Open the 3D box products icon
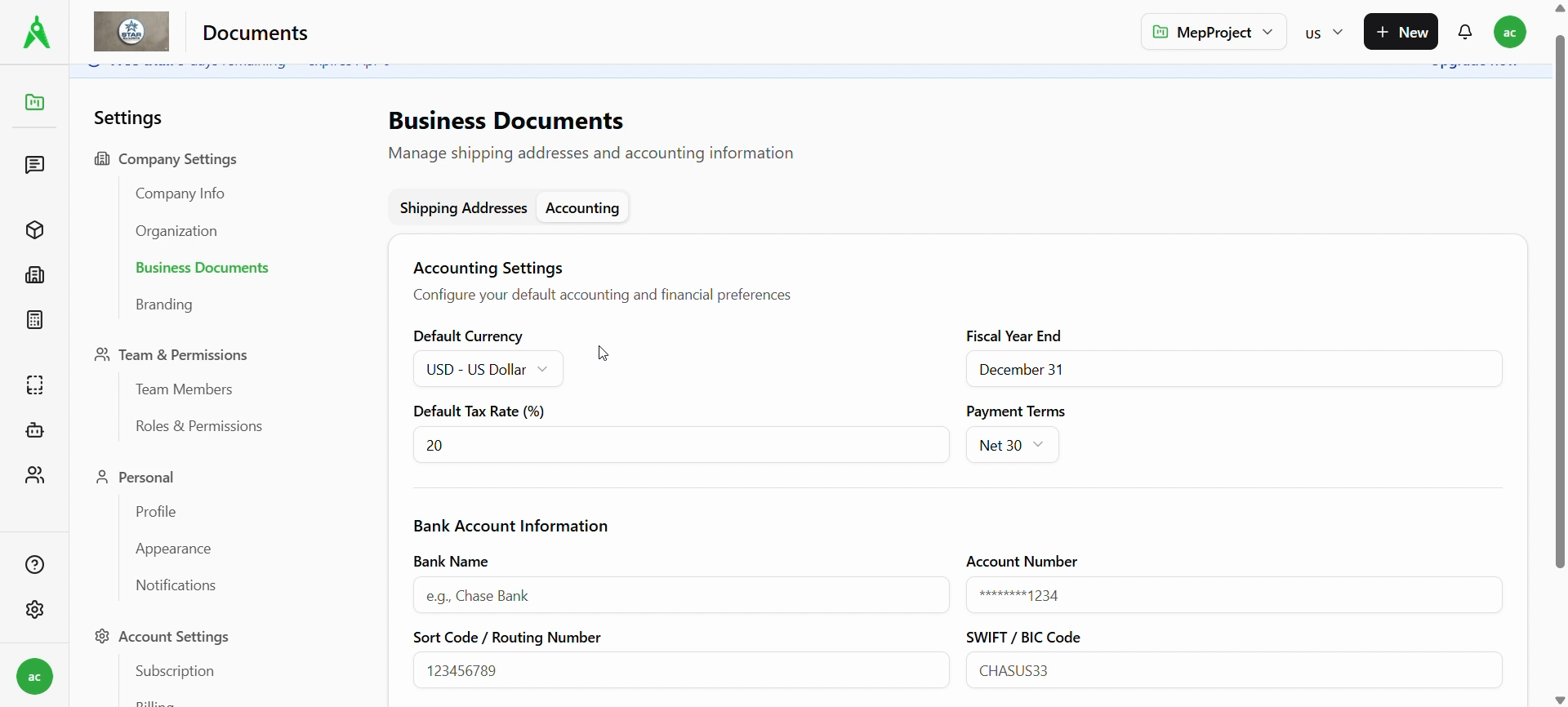 (34, 230)
